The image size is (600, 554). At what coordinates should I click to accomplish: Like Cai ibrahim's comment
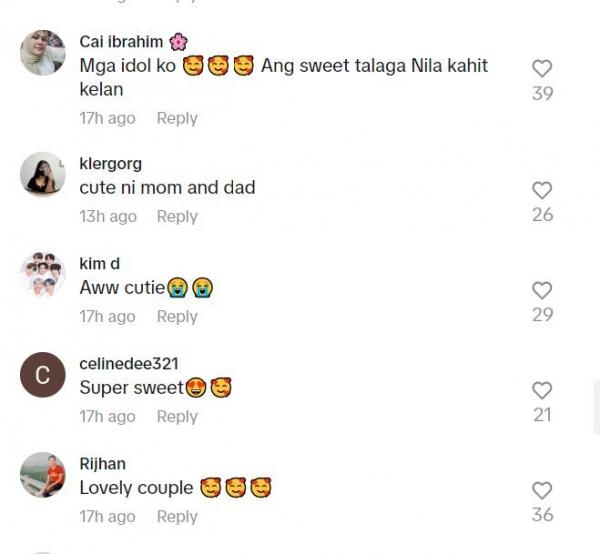click(x=542, y=69)
